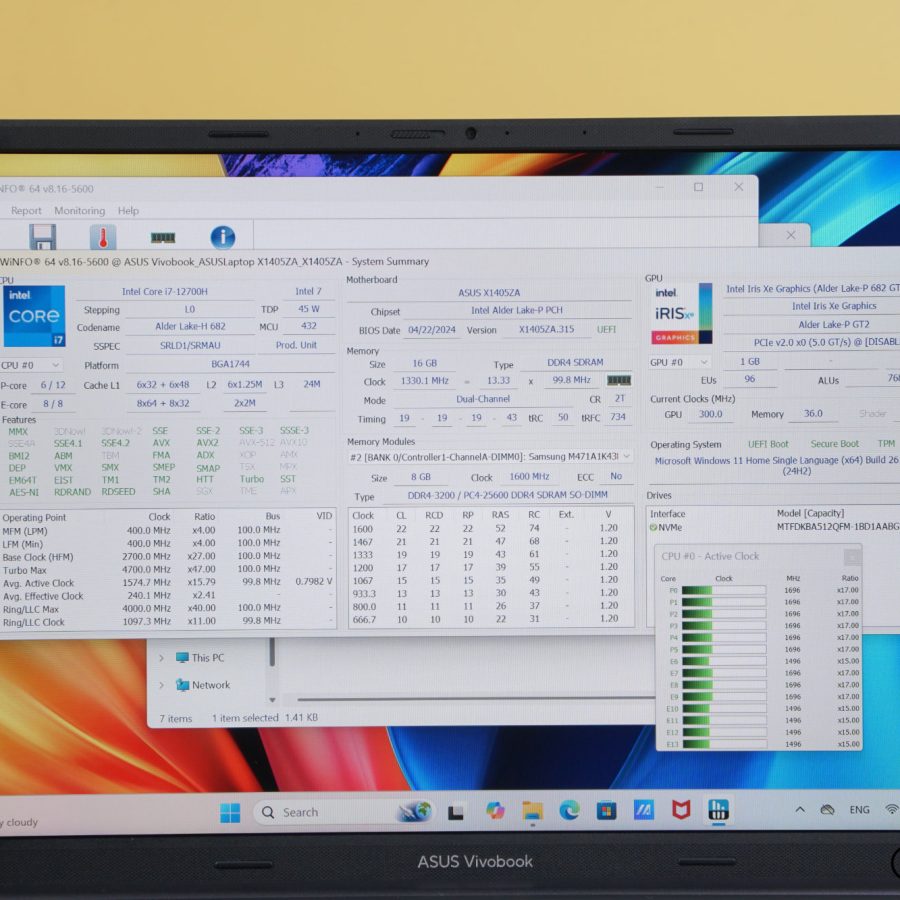Click the X1405ZA.315 BIOS version value

(x=546, y=329)
